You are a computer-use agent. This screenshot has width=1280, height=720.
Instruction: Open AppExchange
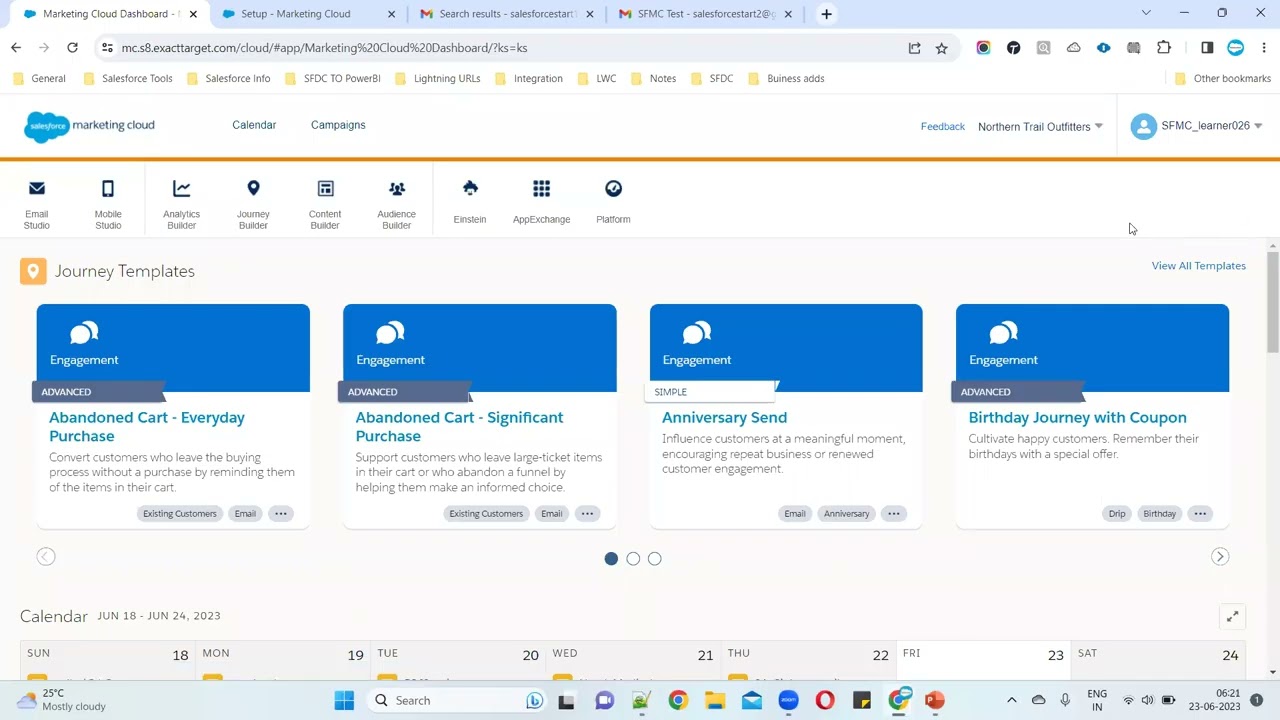tap(541, 201)
